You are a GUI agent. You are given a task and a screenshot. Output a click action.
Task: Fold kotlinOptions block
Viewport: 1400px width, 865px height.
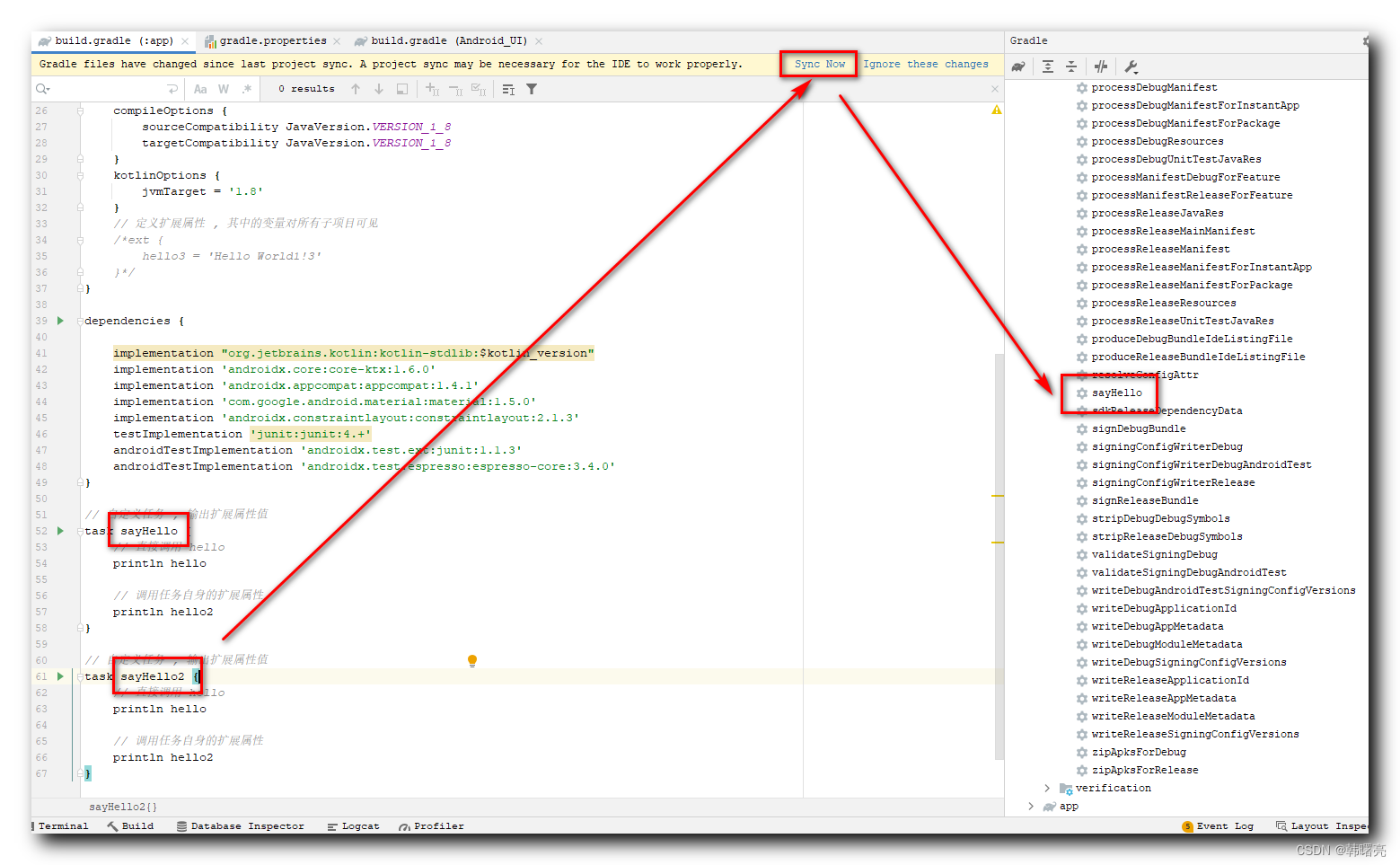[80, 175]
